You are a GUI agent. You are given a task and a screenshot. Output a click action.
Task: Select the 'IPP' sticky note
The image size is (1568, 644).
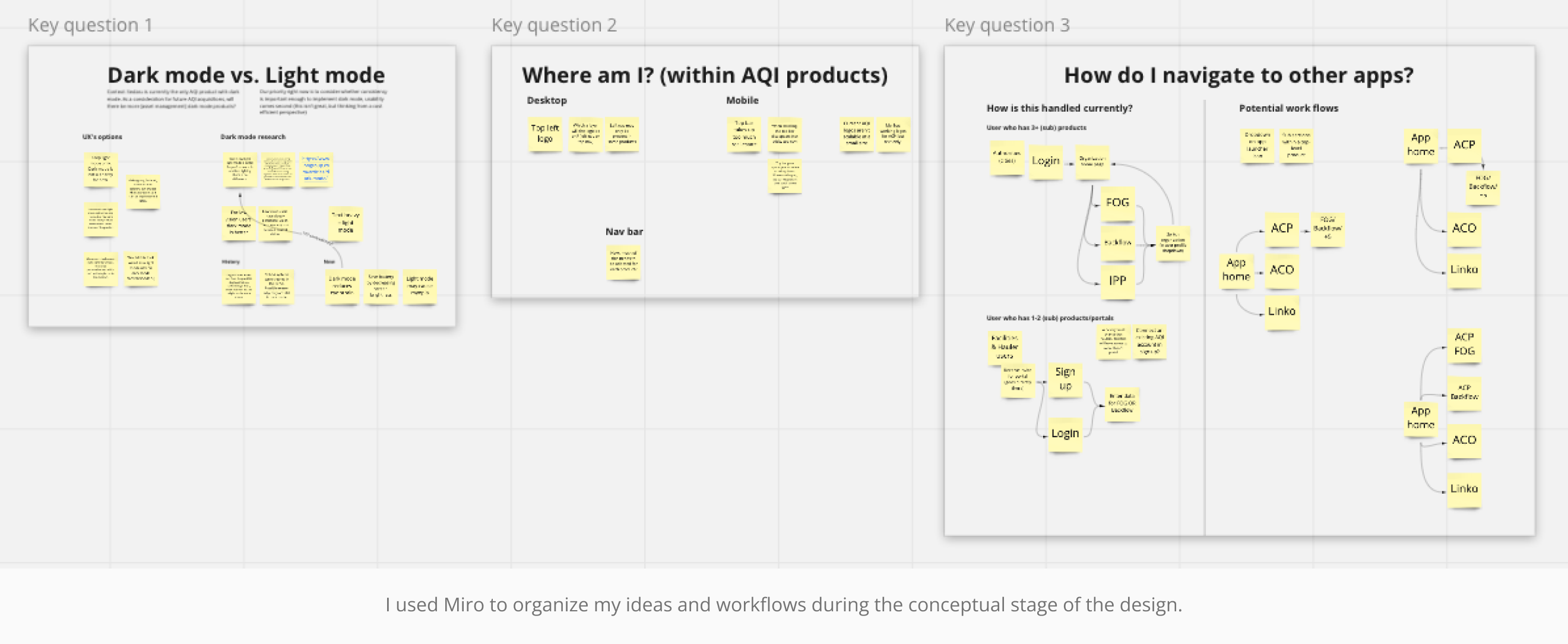(1117, 281)
